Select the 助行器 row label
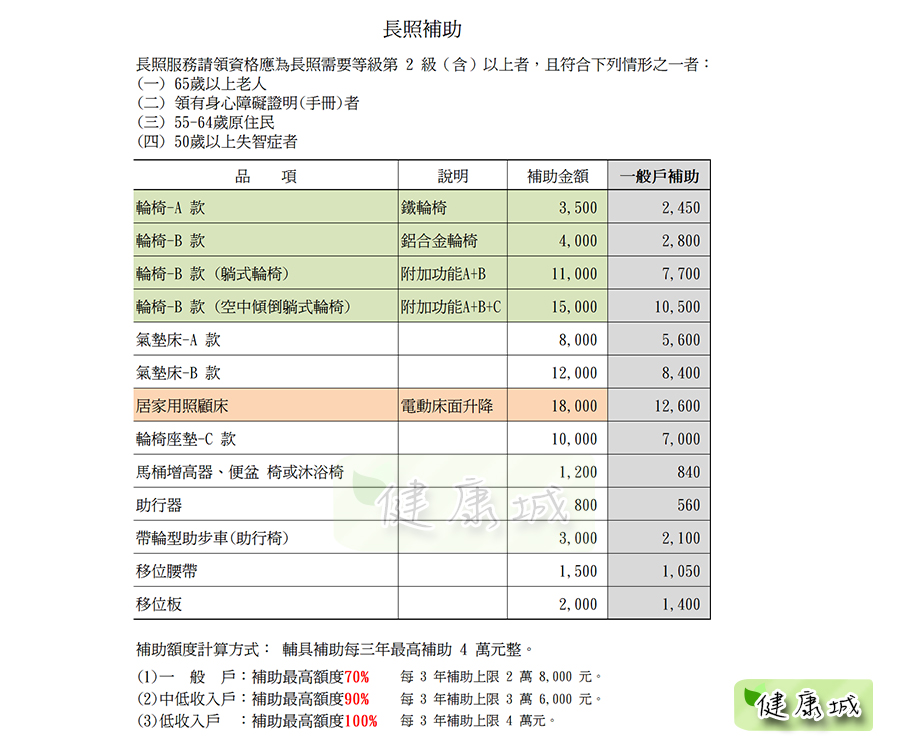This screenshot has width=907, height=744. 159,505
